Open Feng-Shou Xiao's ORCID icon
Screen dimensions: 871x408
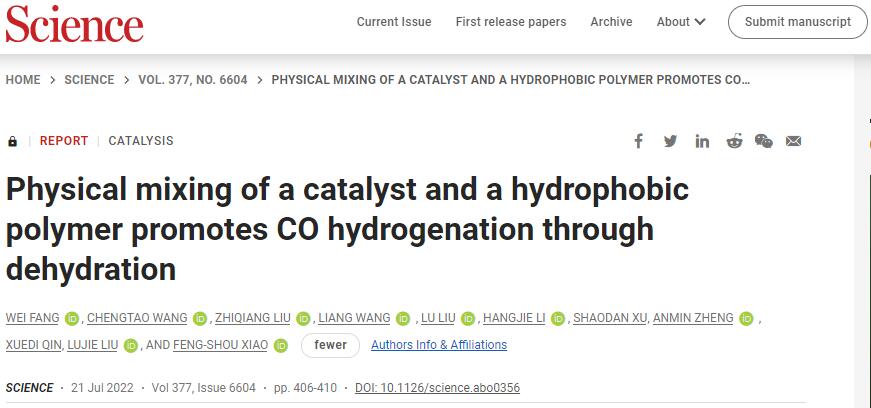281,346
